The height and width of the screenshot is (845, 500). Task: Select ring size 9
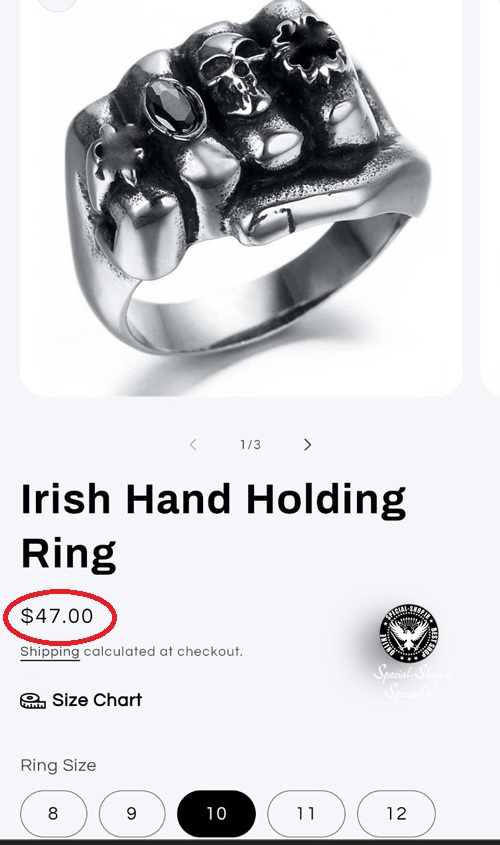point(132,813)
